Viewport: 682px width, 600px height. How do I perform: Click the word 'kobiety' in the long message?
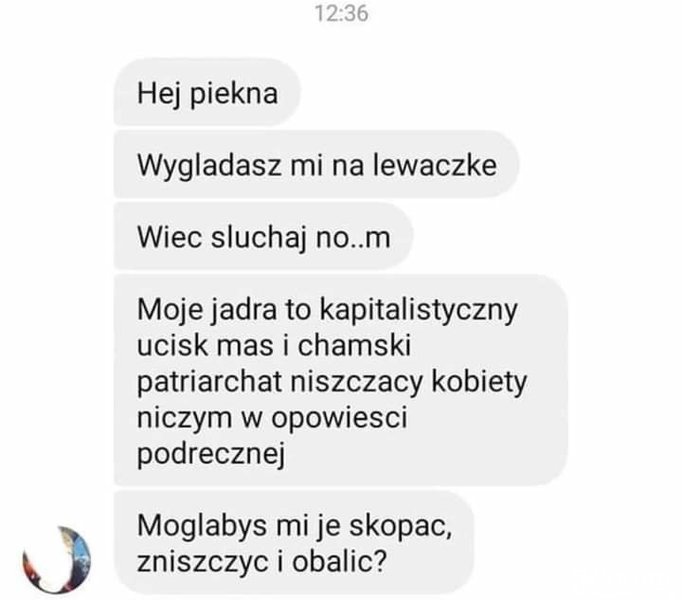pos(479,382)
